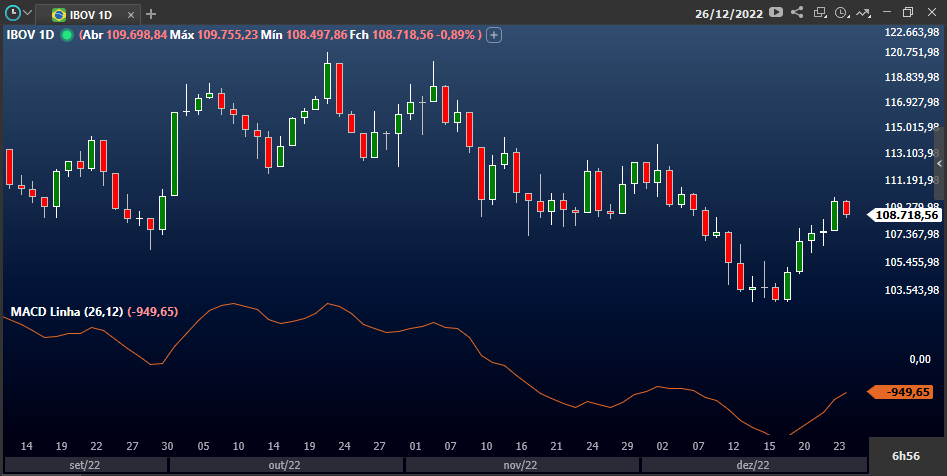This screenshot has width=947, height=476.
Task: Toggle the green status dot next to IBOV 1D
Action: point(67,35)
